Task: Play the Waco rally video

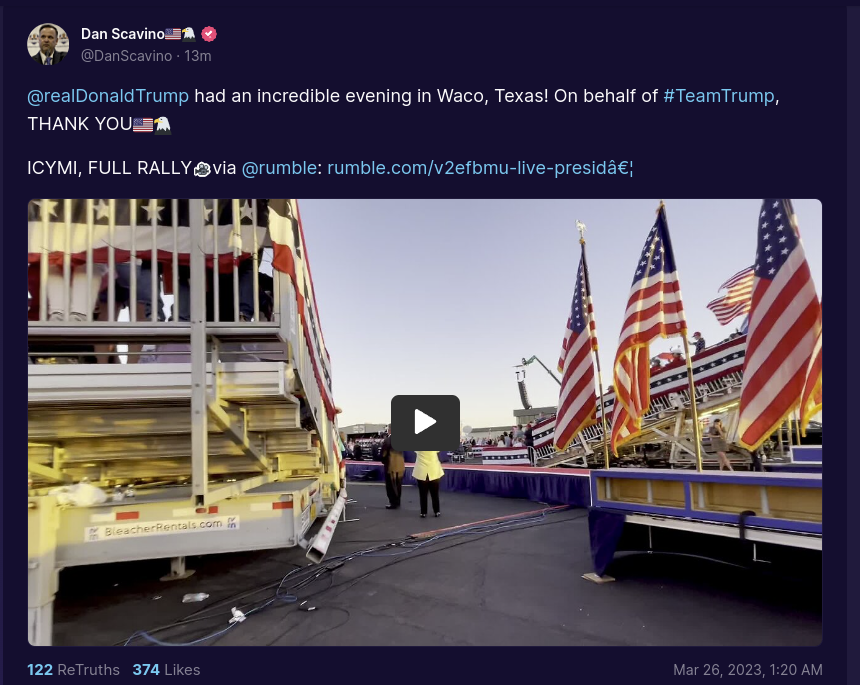Action: [x=425, y=422]
